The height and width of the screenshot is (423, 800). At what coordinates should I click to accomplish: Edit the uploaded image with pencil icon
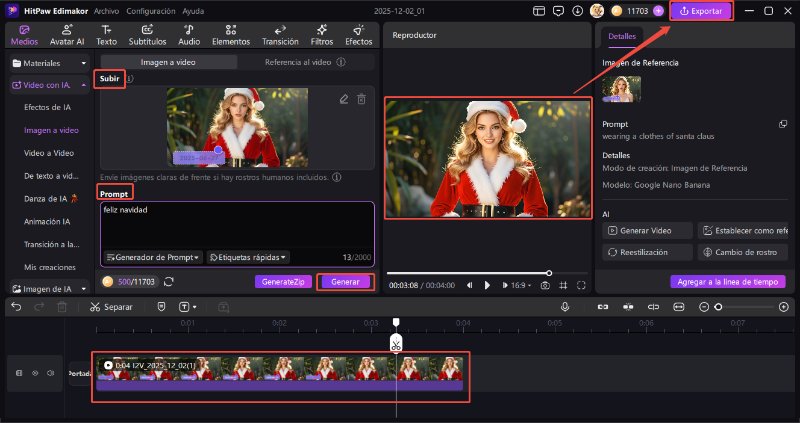point(344,99)
